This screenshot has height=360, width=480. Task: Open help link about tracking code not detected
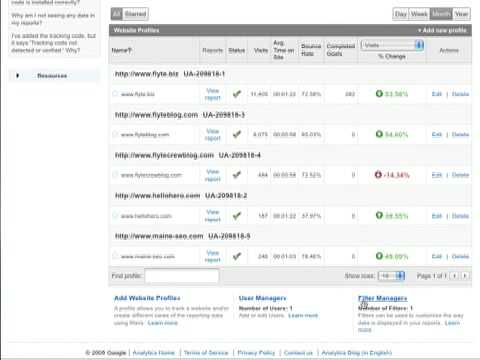53,43
